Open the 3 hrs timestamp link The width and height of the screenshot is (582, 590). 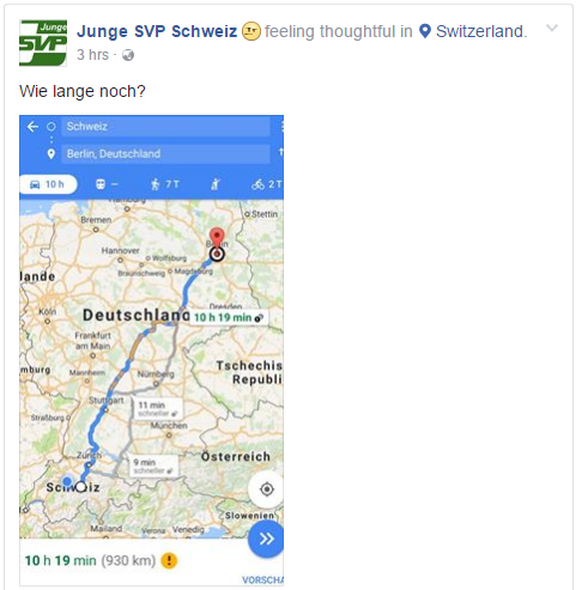point(93,55)
